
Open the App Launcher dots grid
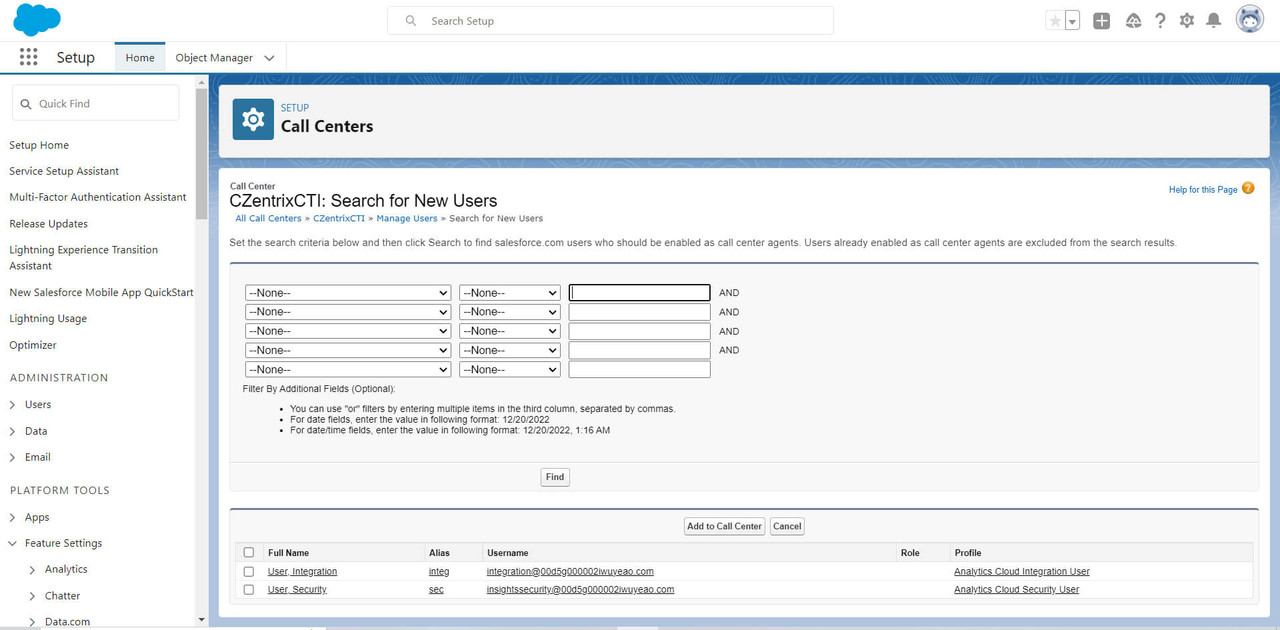pyautogui.click(x=28, y=57)
